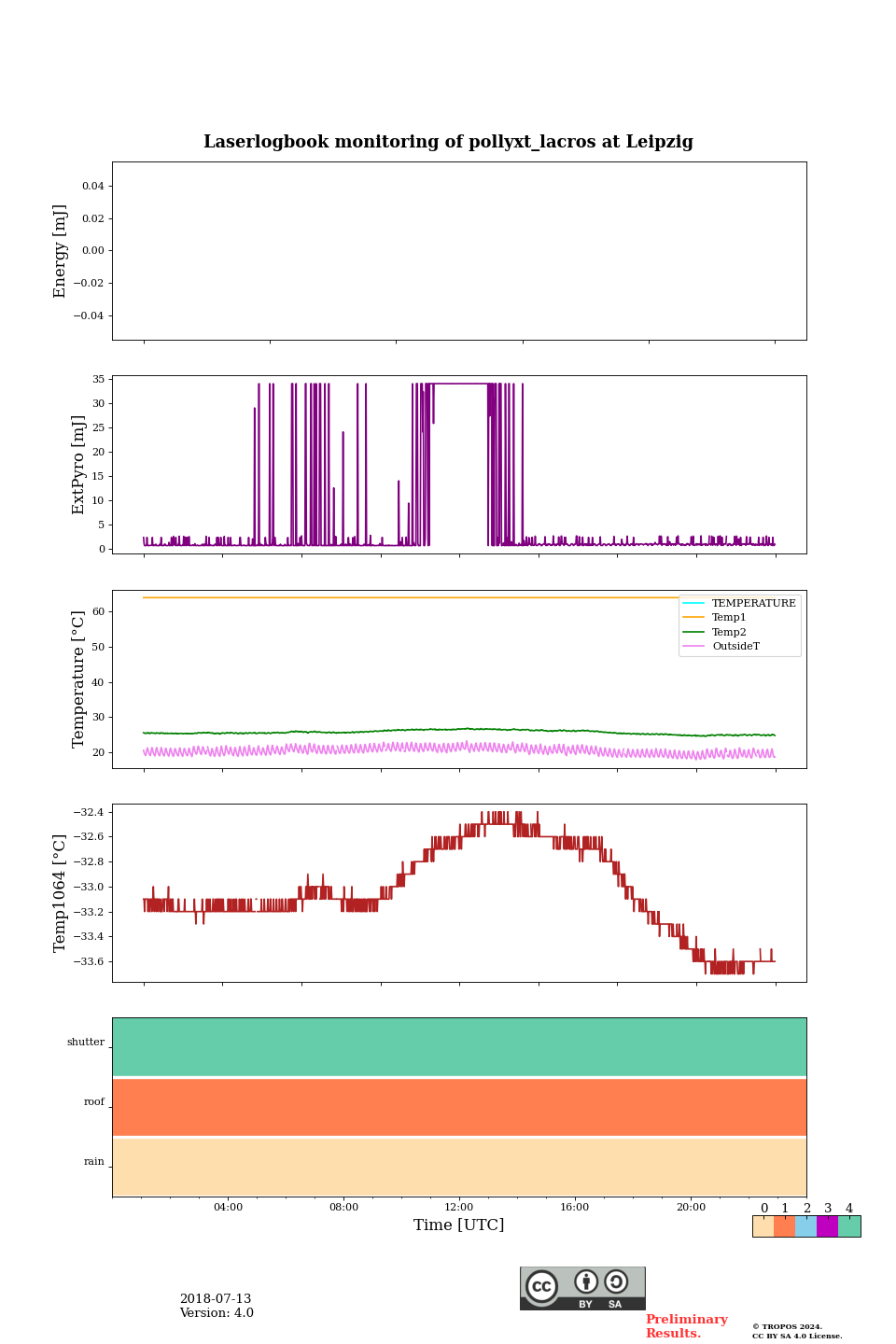
Task: Click the 'roof' row label
Action: point(94,1102)
